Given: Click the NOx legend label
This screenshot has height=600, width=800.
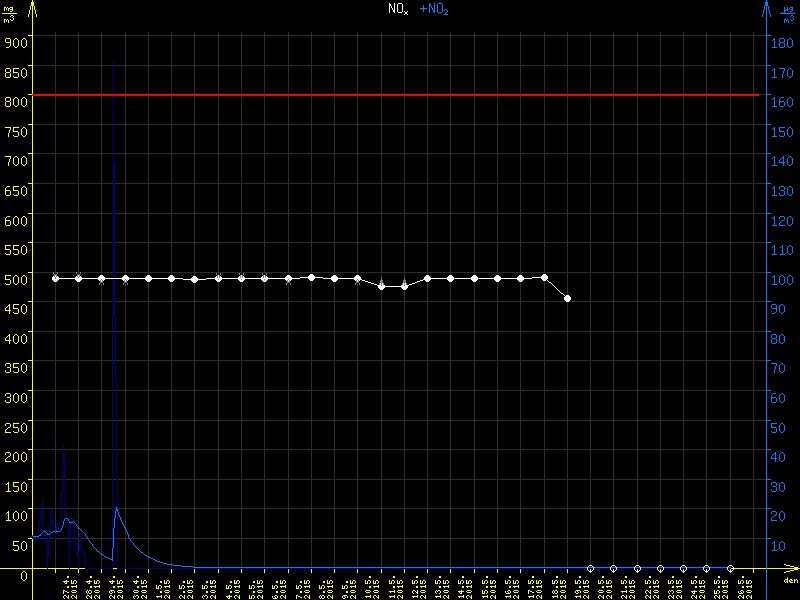Looking at the screenshot, I should (x=398, y=9).
